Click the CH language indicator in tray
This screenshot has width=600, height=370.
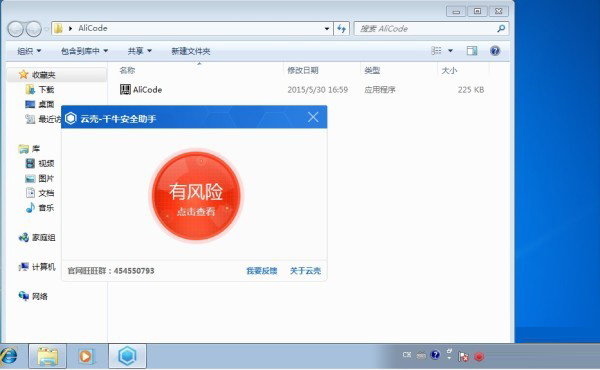pyautogui.click(x=407, y=355)
